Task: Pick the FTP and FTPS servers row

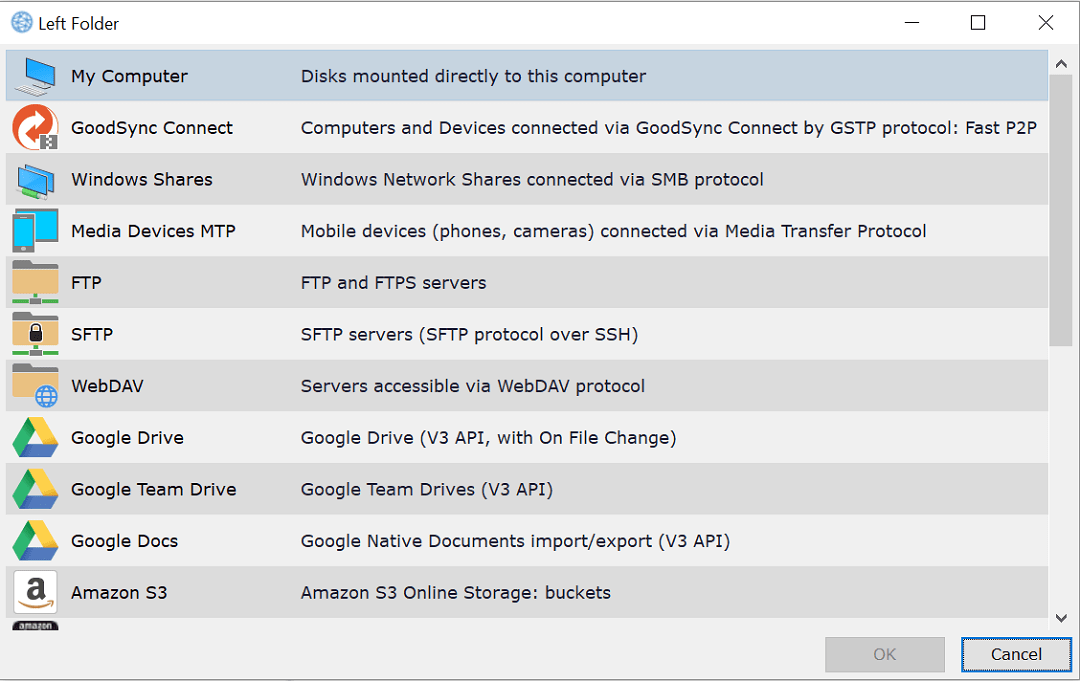Action: 393,283
